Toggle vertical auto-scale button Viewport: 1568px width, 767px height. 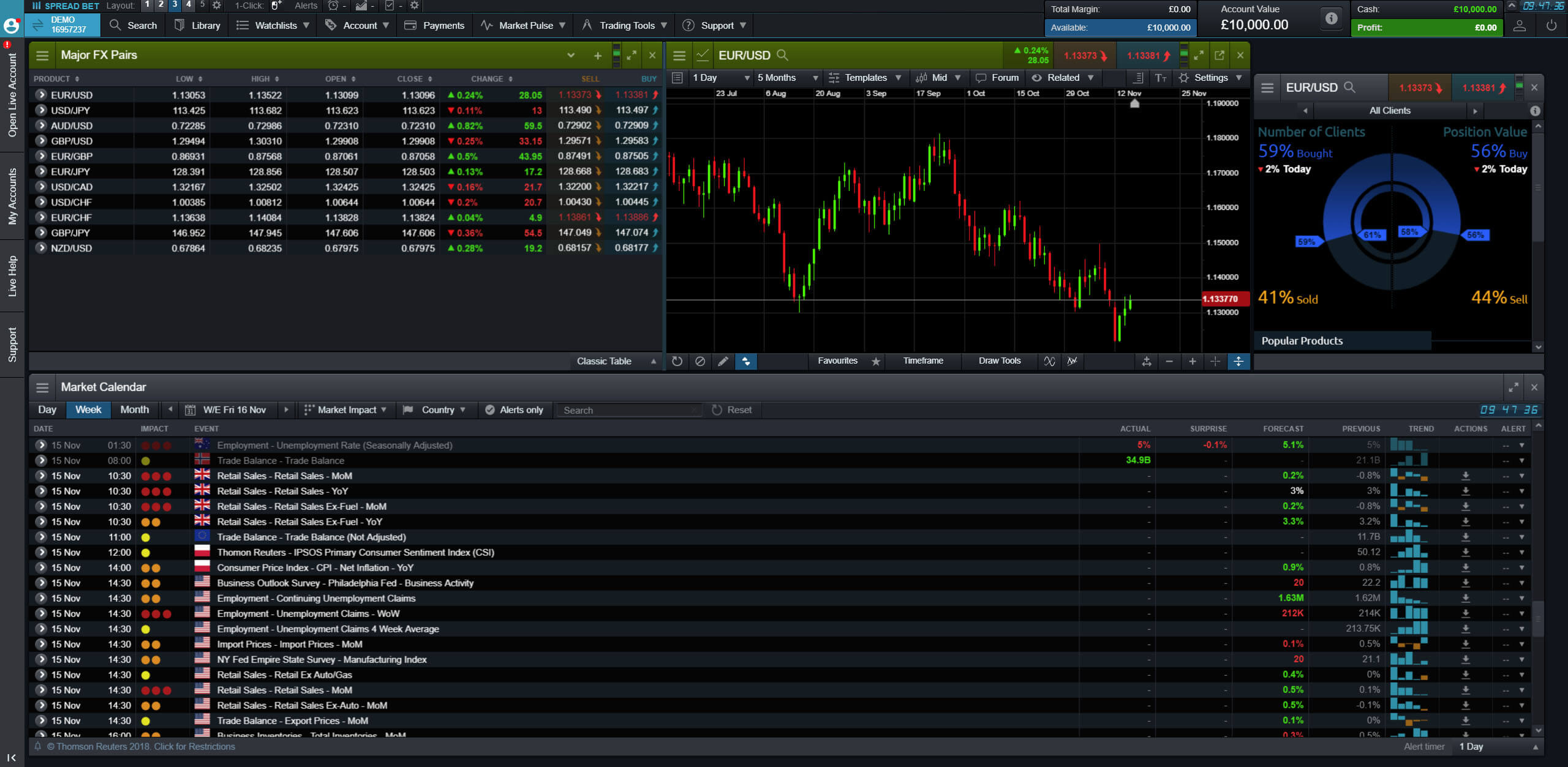pos(1238,361)
